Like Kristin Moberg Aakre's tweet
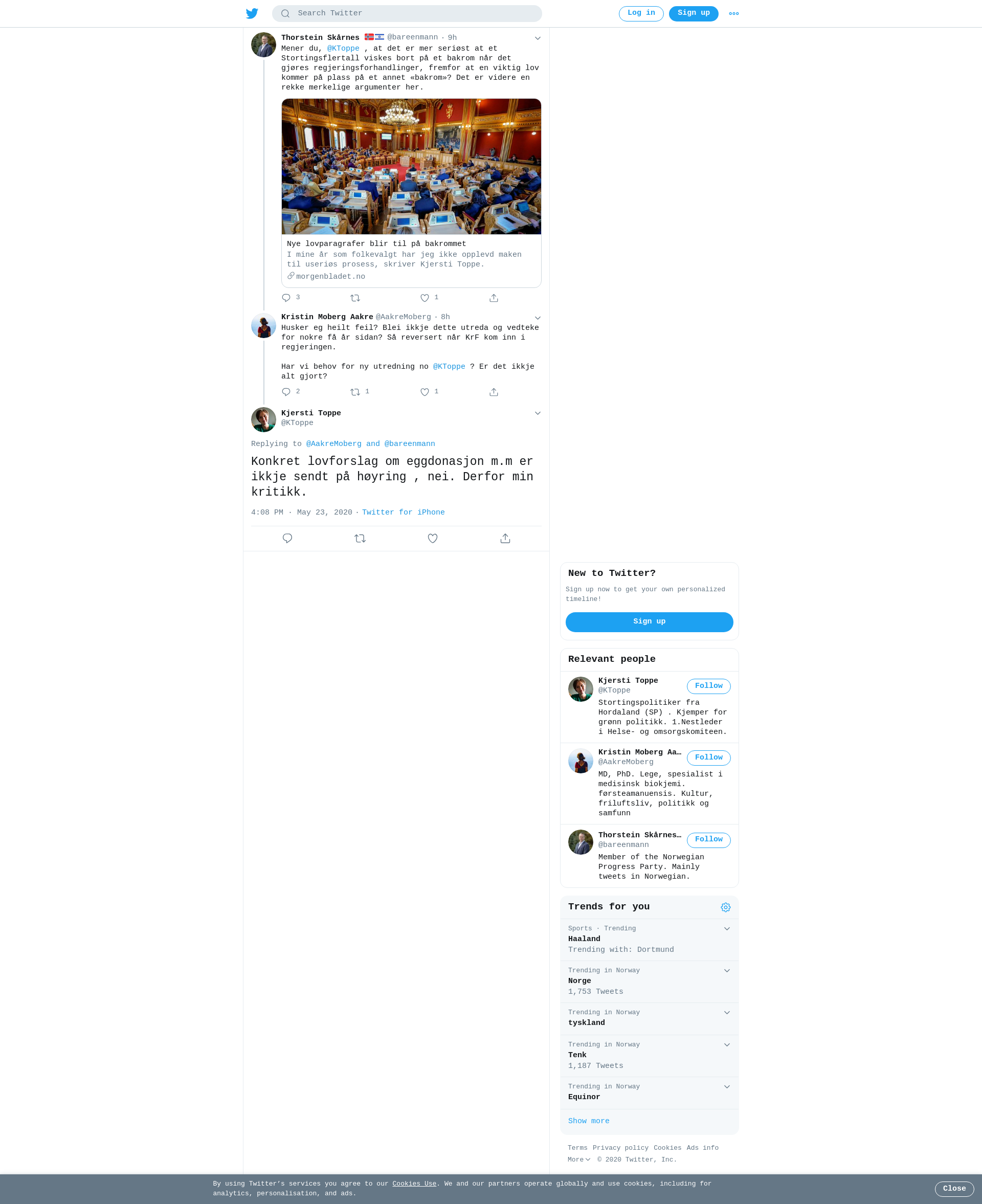This screenshot has width=982, height=1204. 425,392
